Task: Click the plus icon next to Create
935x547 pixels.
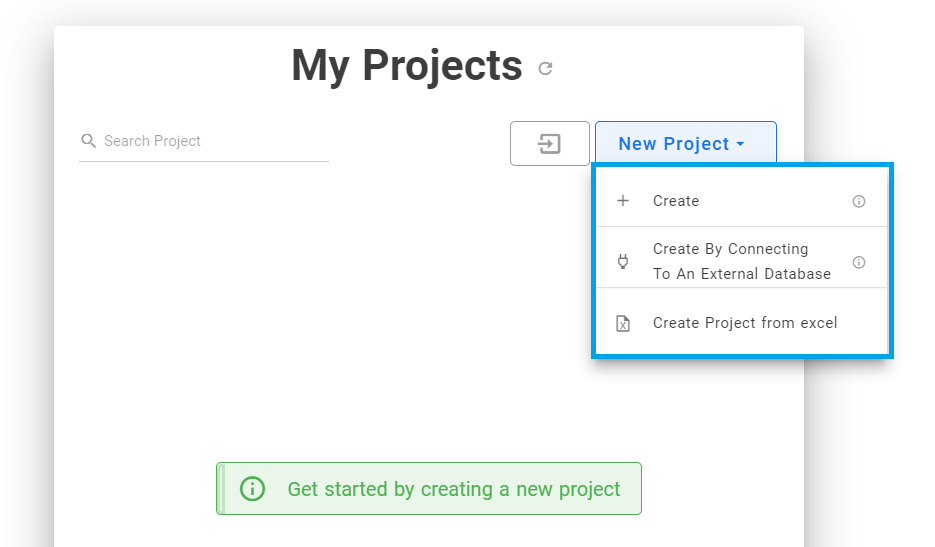Action: (x=623, y=201)
